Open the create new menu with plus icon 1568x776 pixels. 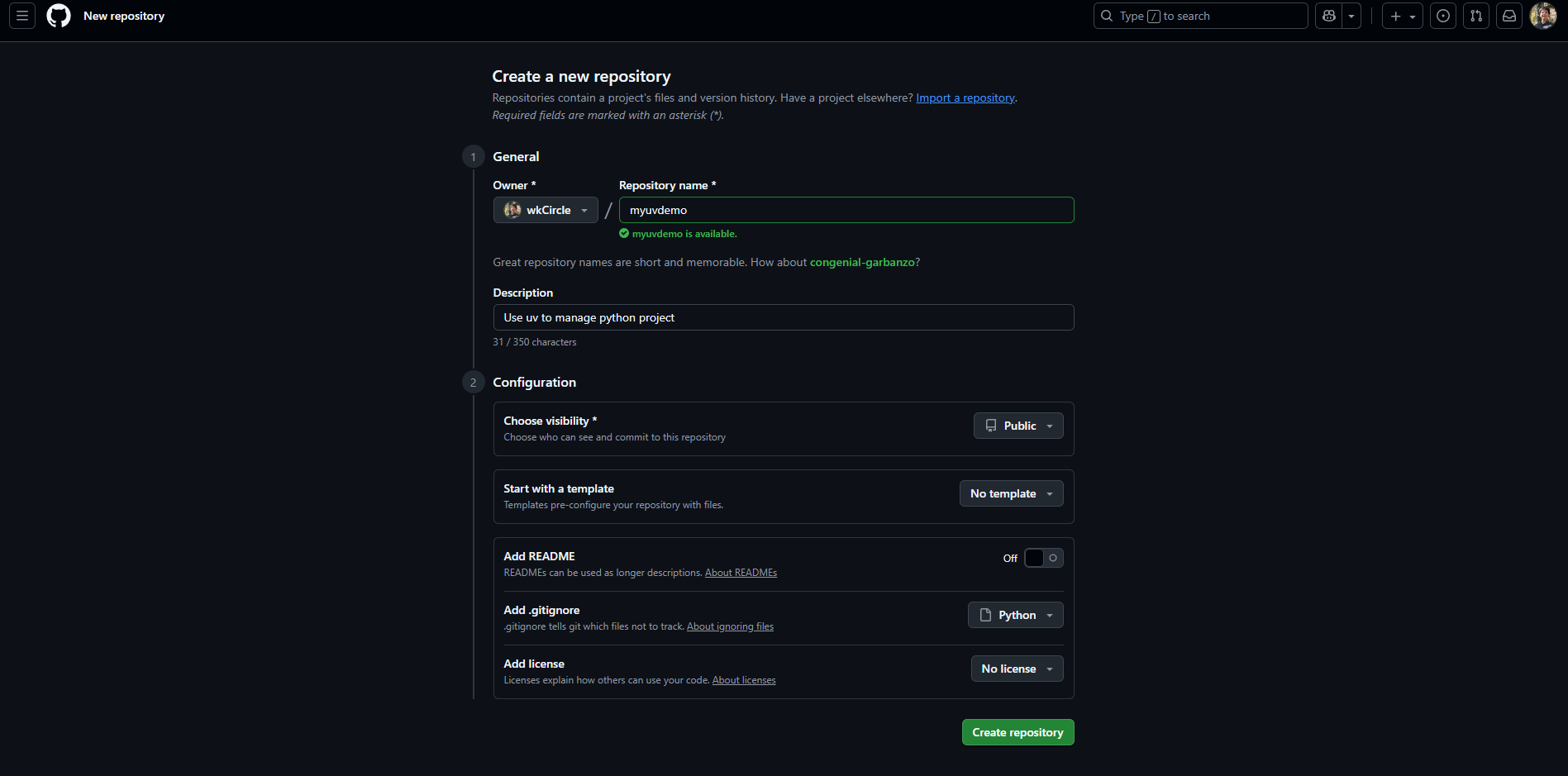click(1395, 15)
